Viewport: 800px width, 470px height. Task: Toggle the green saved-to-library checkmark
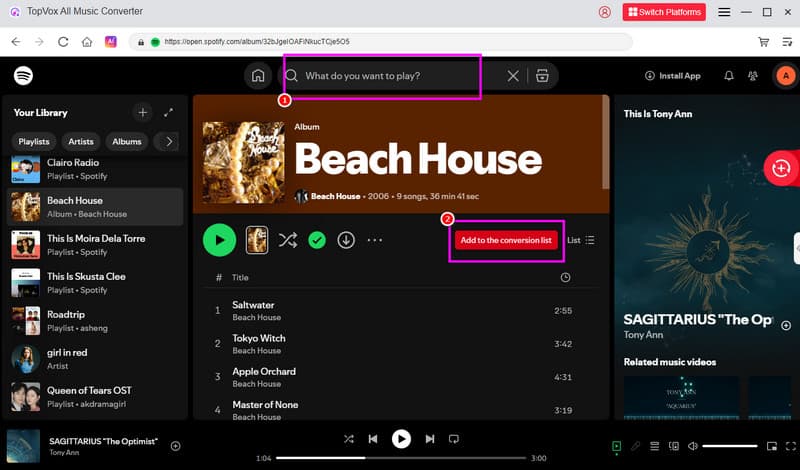coord(317,240)
